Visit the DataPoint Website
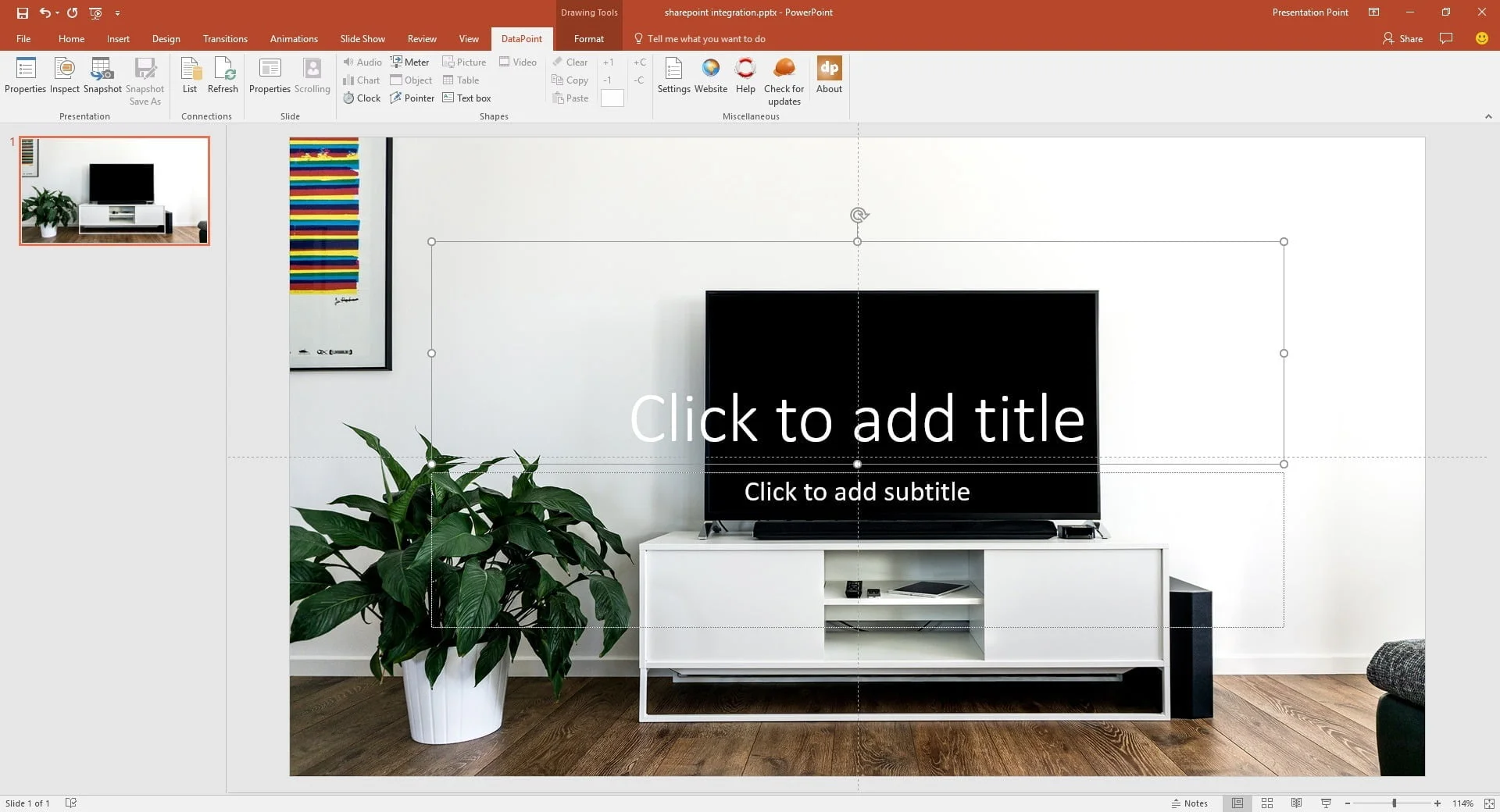This screenshot has height=812, width=1500. coord(710,76)
